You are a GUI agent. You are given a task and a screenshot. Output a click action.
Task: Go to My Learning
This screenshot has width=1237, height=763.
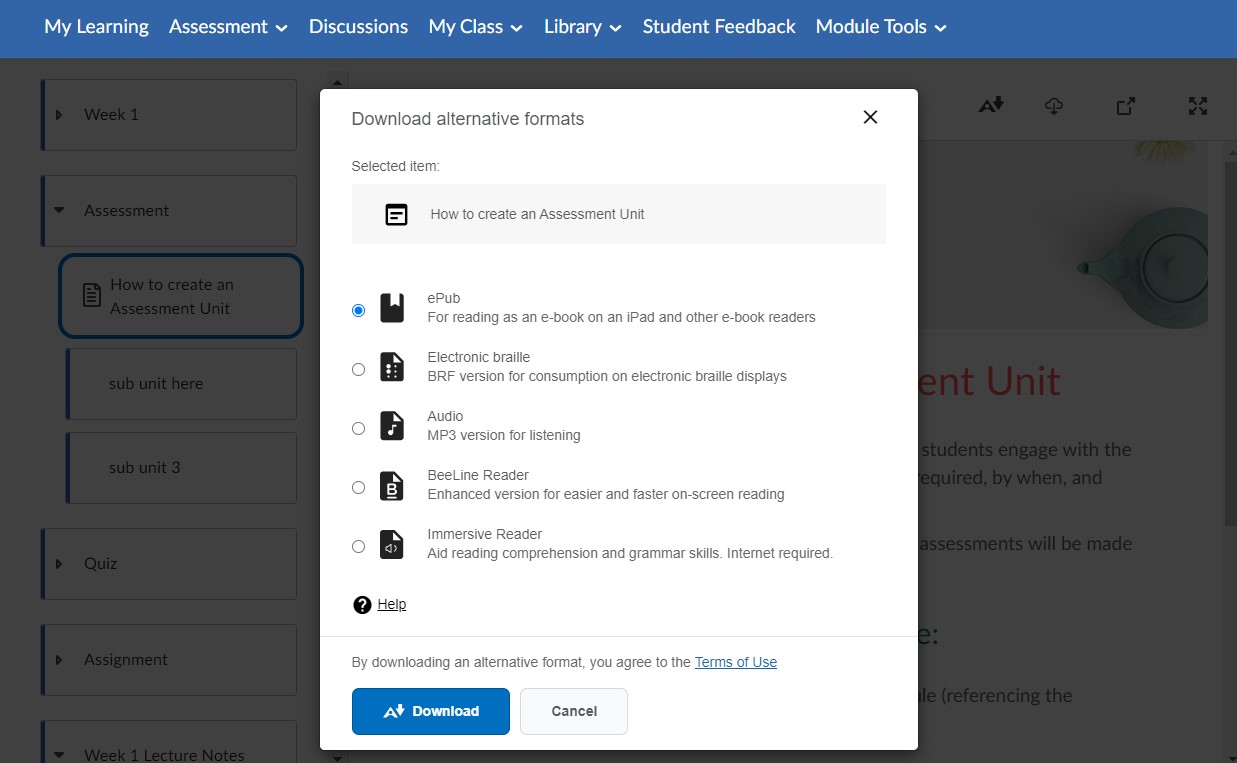coord(96,27)
